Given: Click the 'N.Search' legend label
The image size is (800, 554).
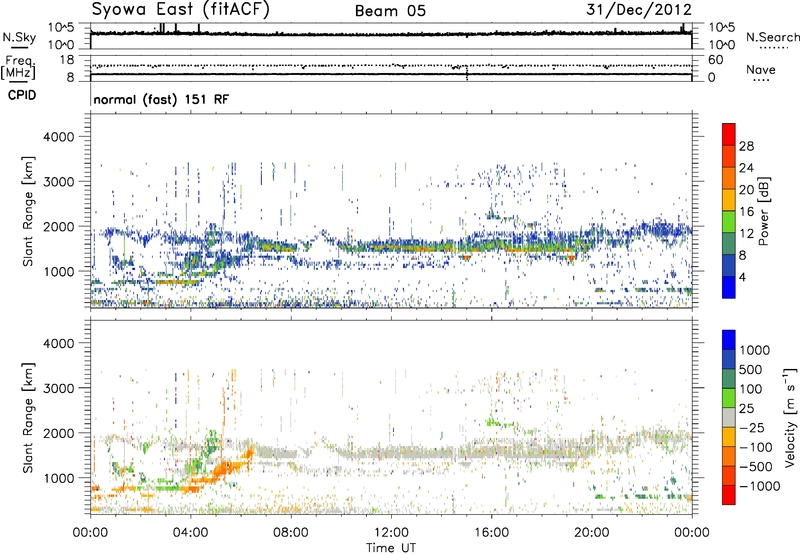Looking at the screenshot, I should click(x=773, y=37).
